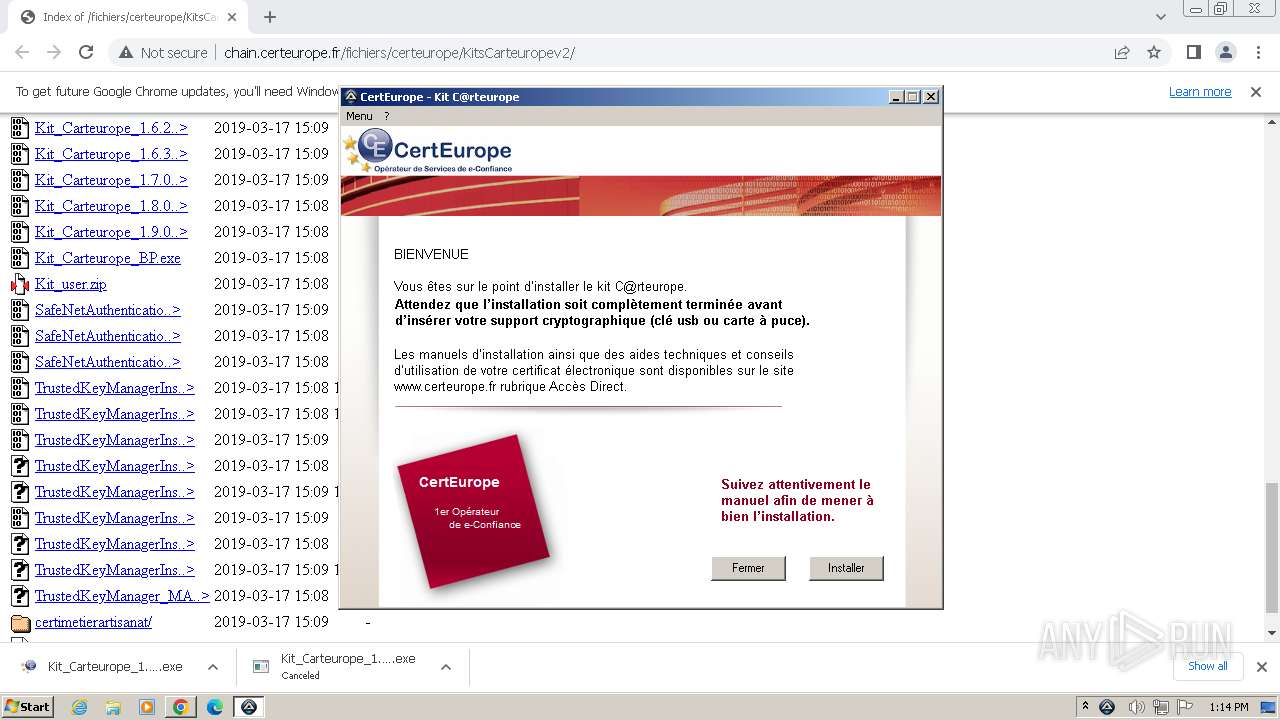
Task: Click Show all downloads button
Action: 1207,666
